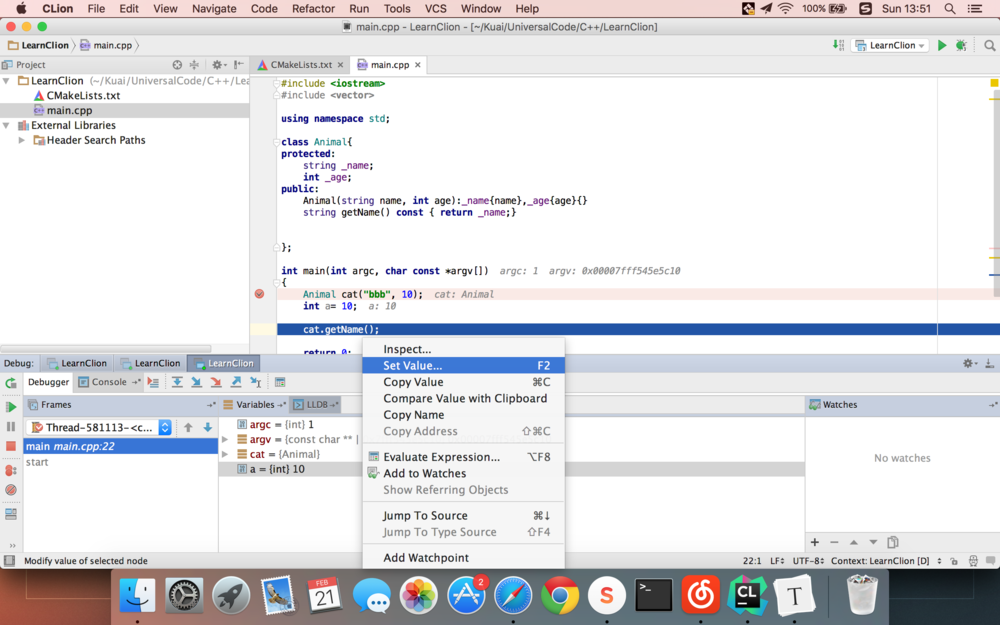This screenshot has width=1000, height=625.
Task: Move to the next frame with the blue down arrow
Action: (x=208, y=427)
